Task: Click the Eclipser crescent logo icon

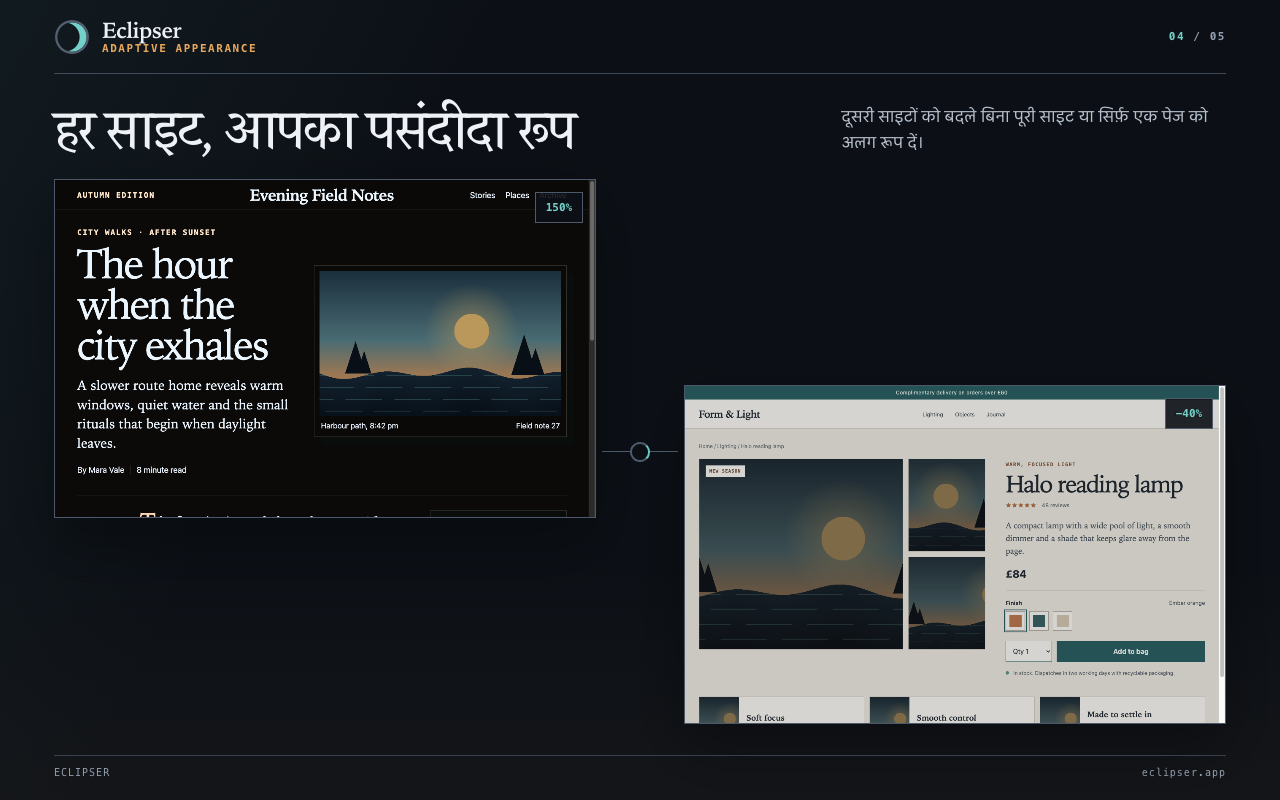Action: 72,37
